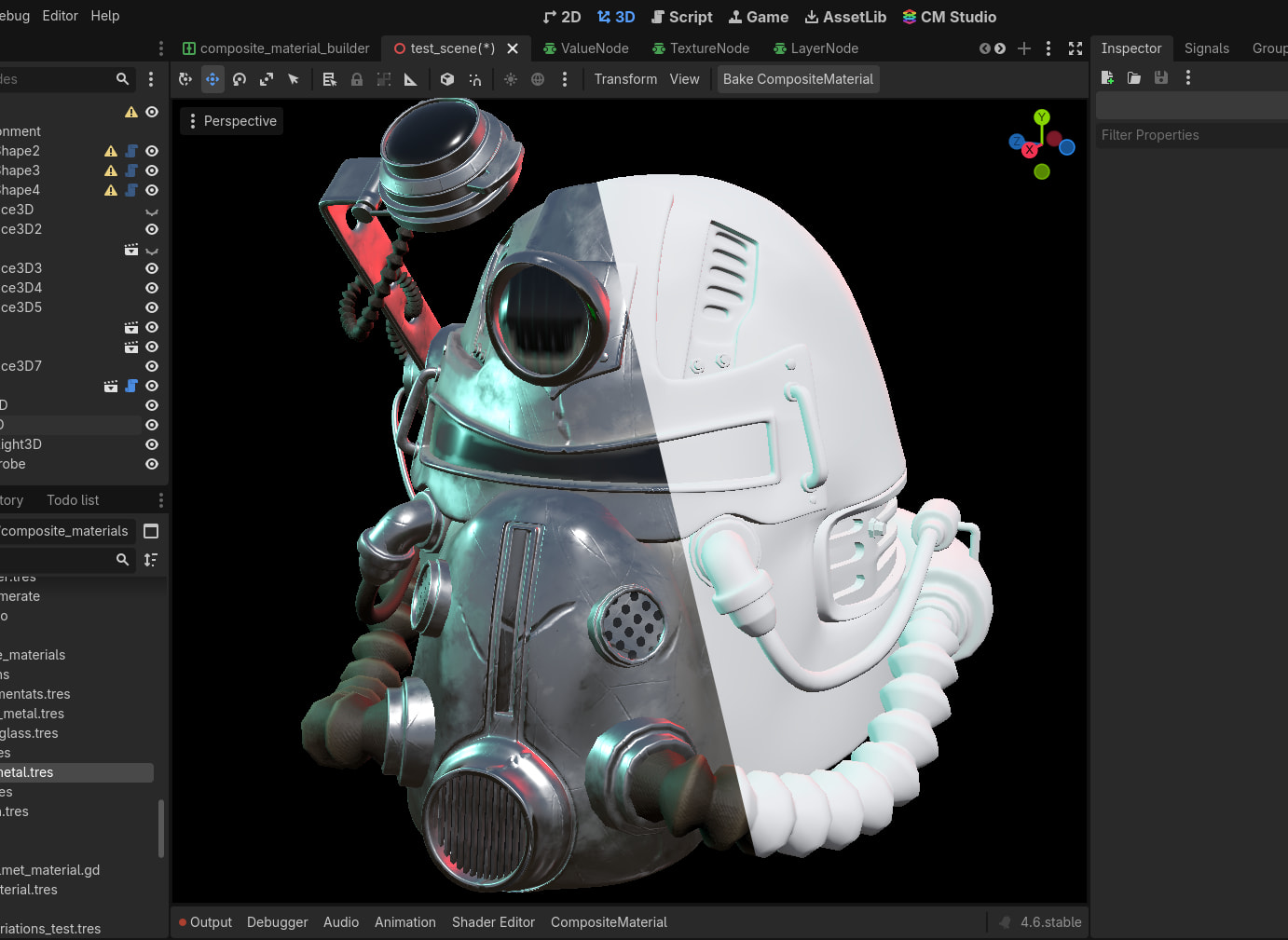This screenshot has width=1288, height=940.
Task: Hide the ce3D2 node in the scene tree
Action: click(x=152, y=229)
